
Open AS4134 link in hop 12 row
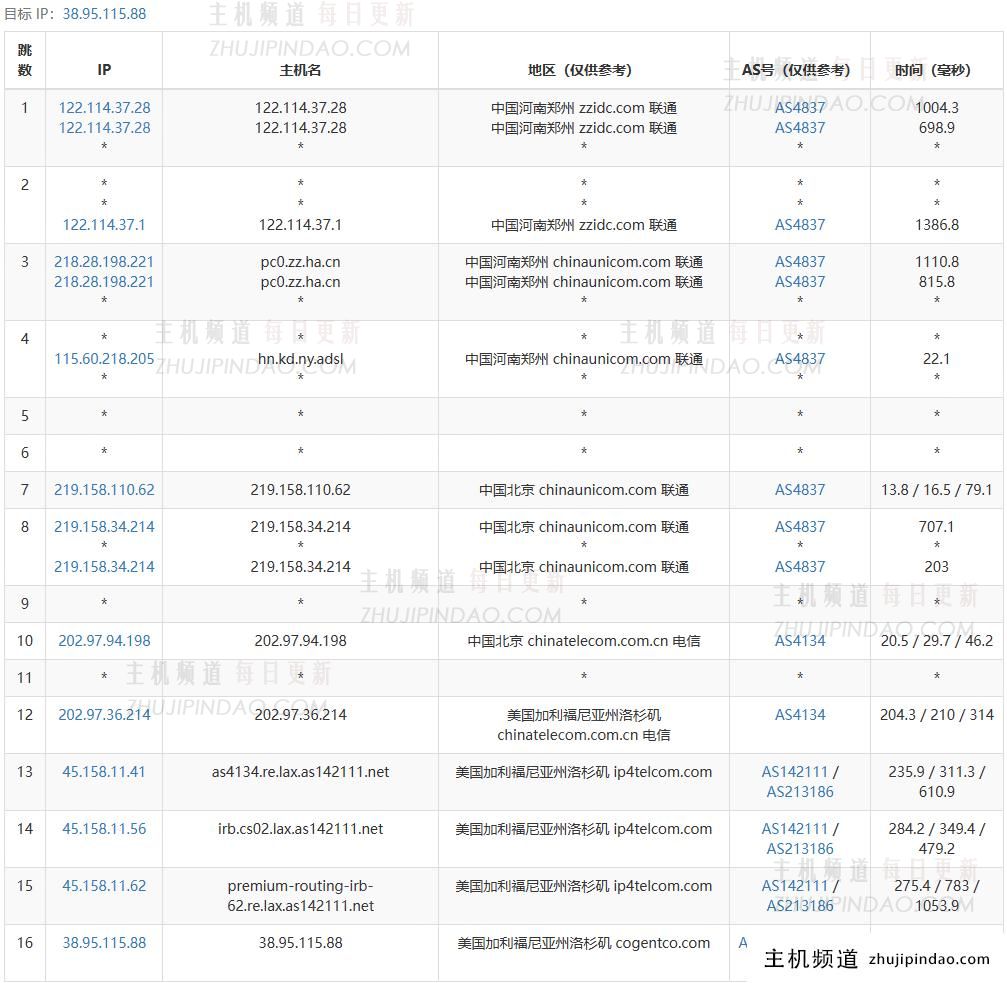(800, 715)
